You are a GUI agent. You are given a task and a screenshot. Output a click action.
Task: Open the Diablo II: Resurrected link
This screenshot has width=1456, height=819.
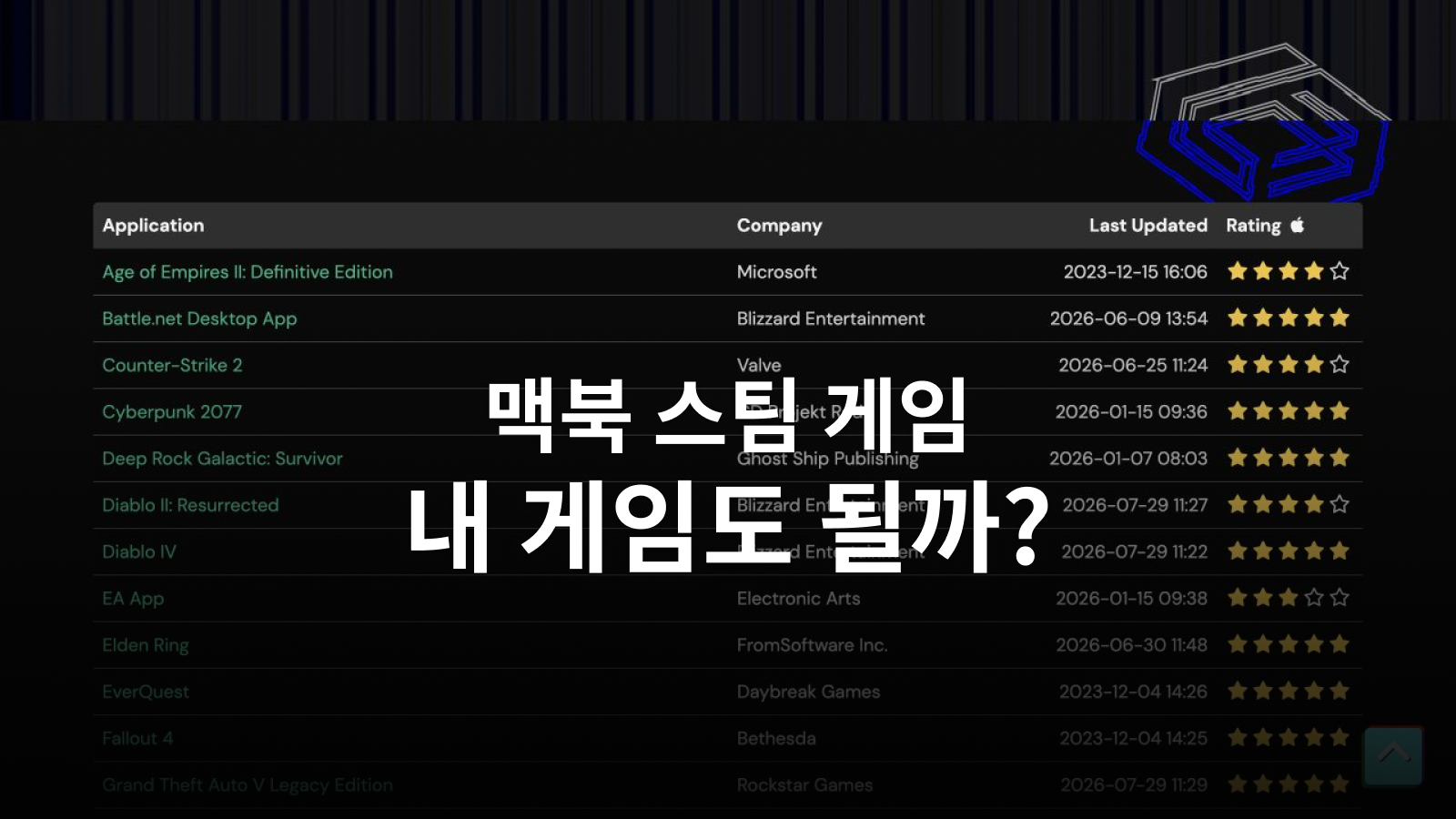(190, 505)
